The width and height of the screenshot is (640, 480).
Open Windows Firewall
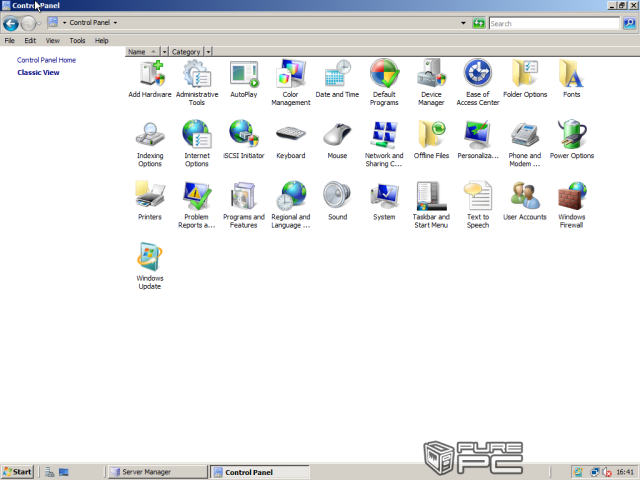click(571, 205)
